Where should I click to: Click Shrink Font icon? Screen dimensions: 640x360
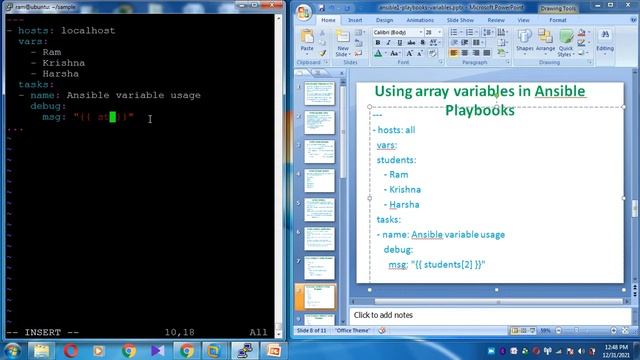pyautogui.click(x=420, y=53)
